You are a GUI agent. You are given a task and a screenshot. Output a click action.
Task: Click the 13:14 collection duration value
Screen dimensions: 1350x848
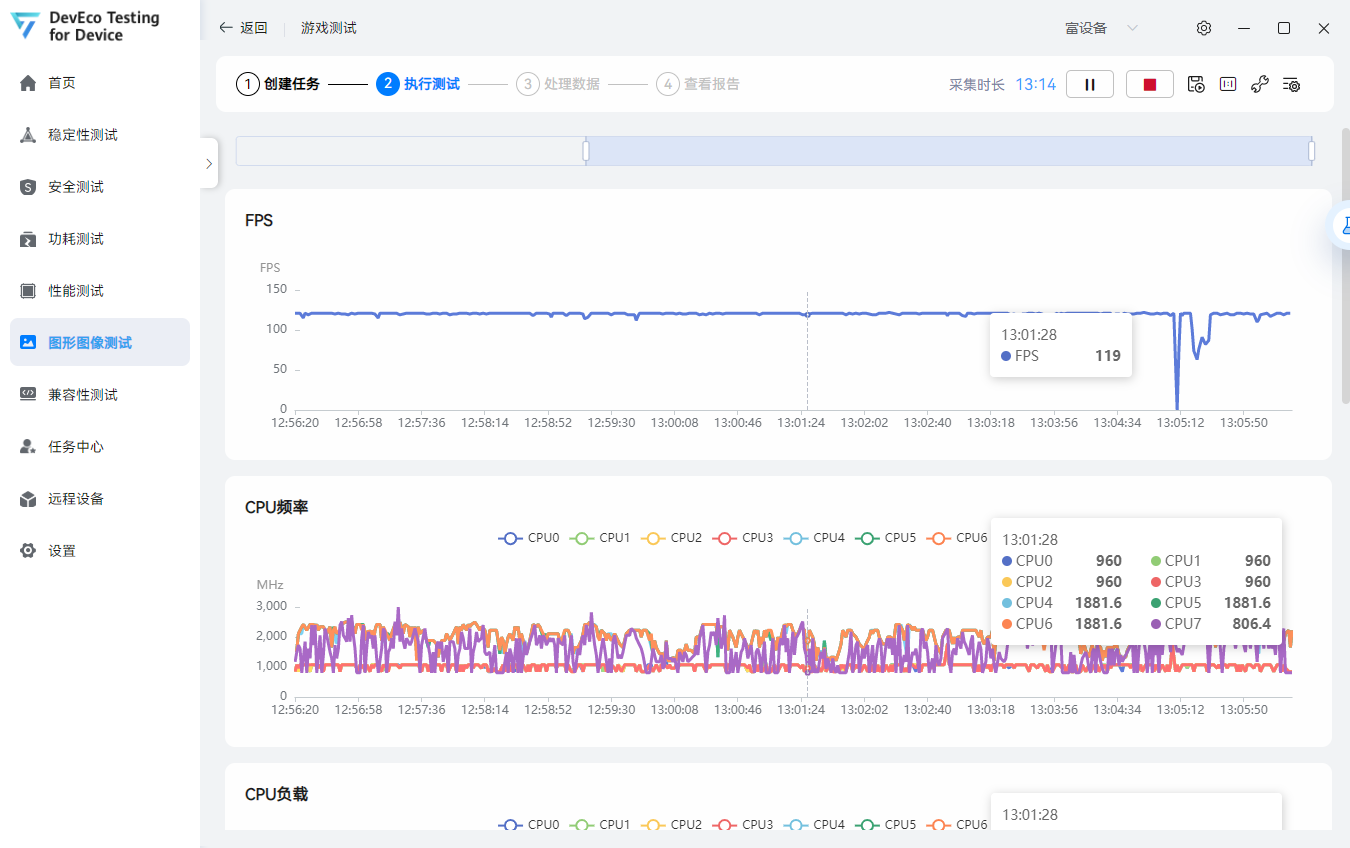(1036, 84)
